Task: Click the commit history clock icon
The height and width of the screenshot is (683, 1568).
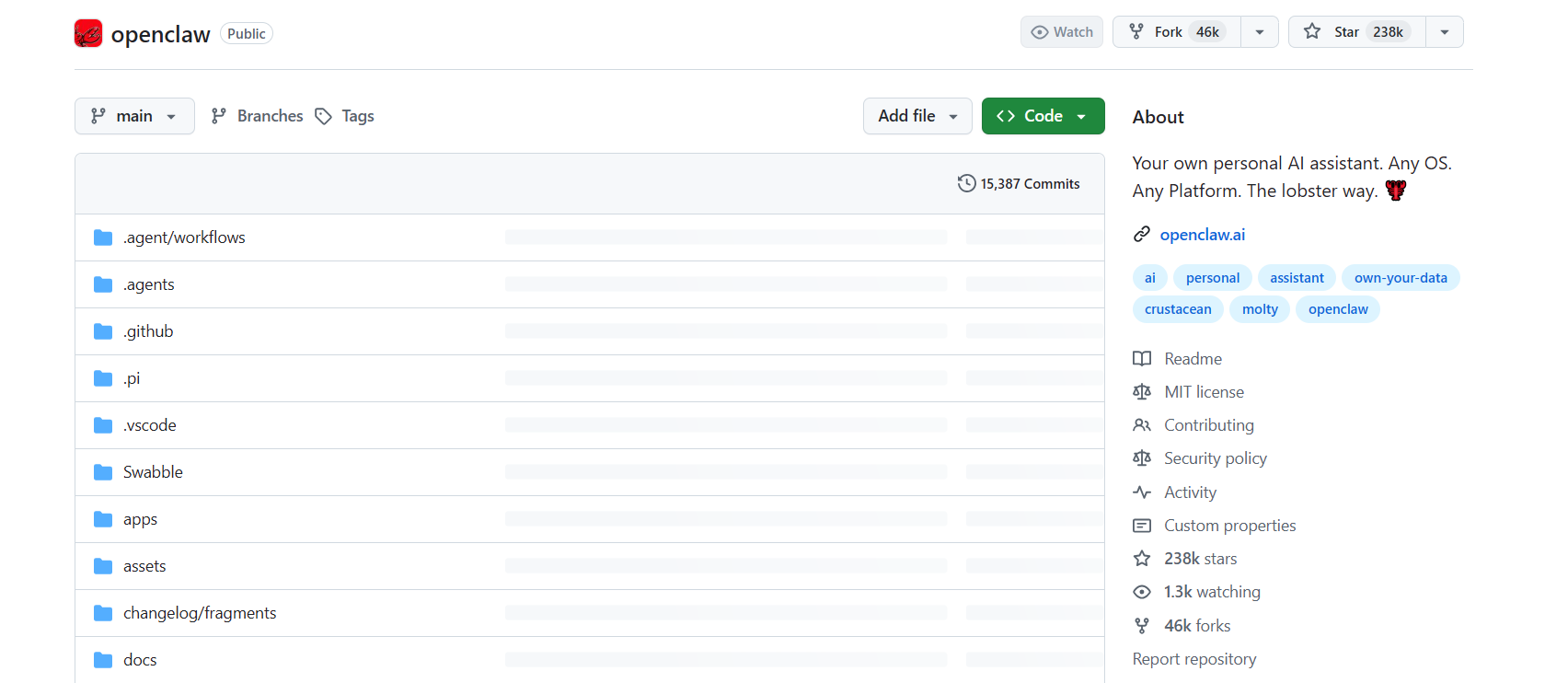Action: coord(966,183)
